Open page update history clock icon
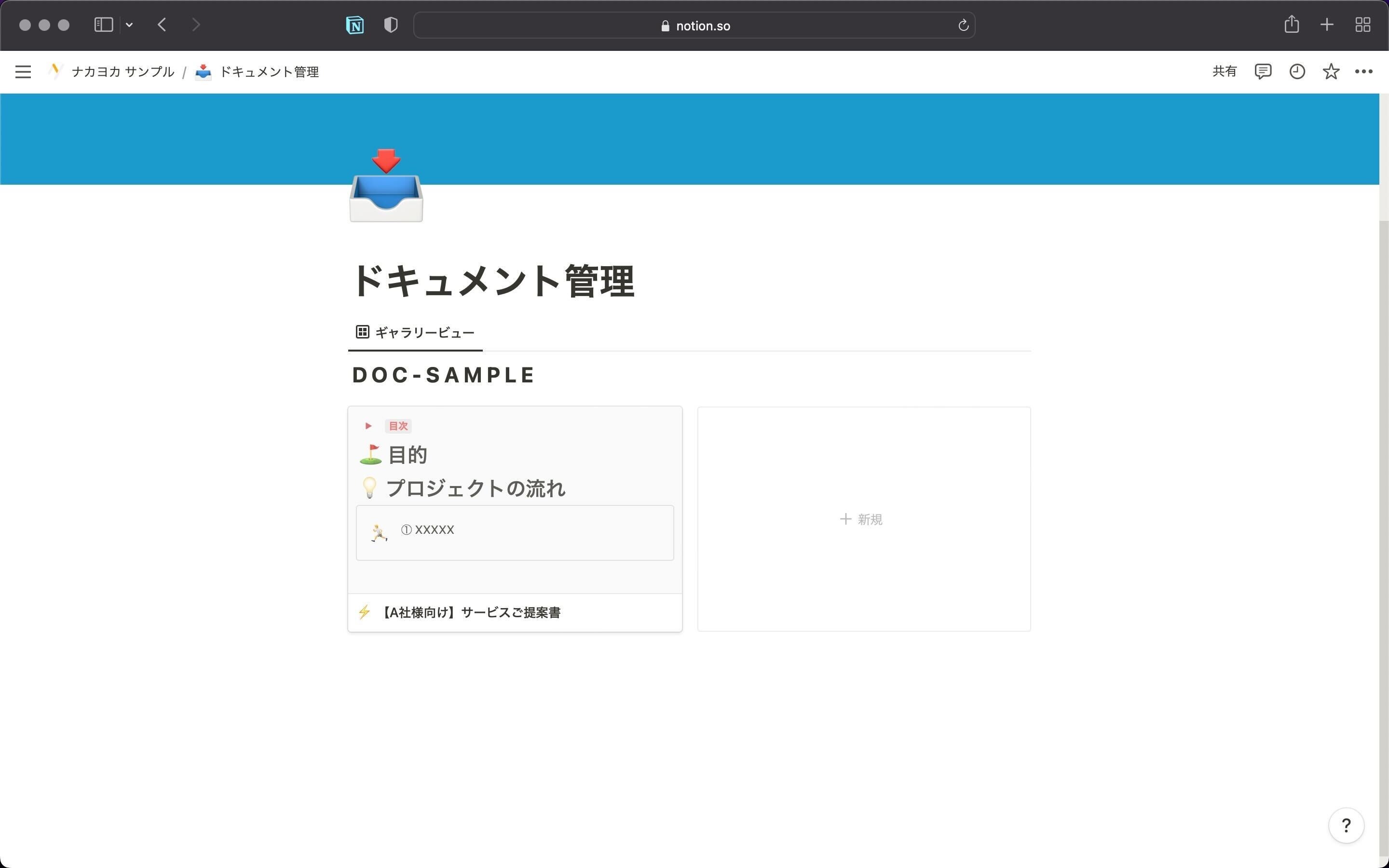 1297,71
